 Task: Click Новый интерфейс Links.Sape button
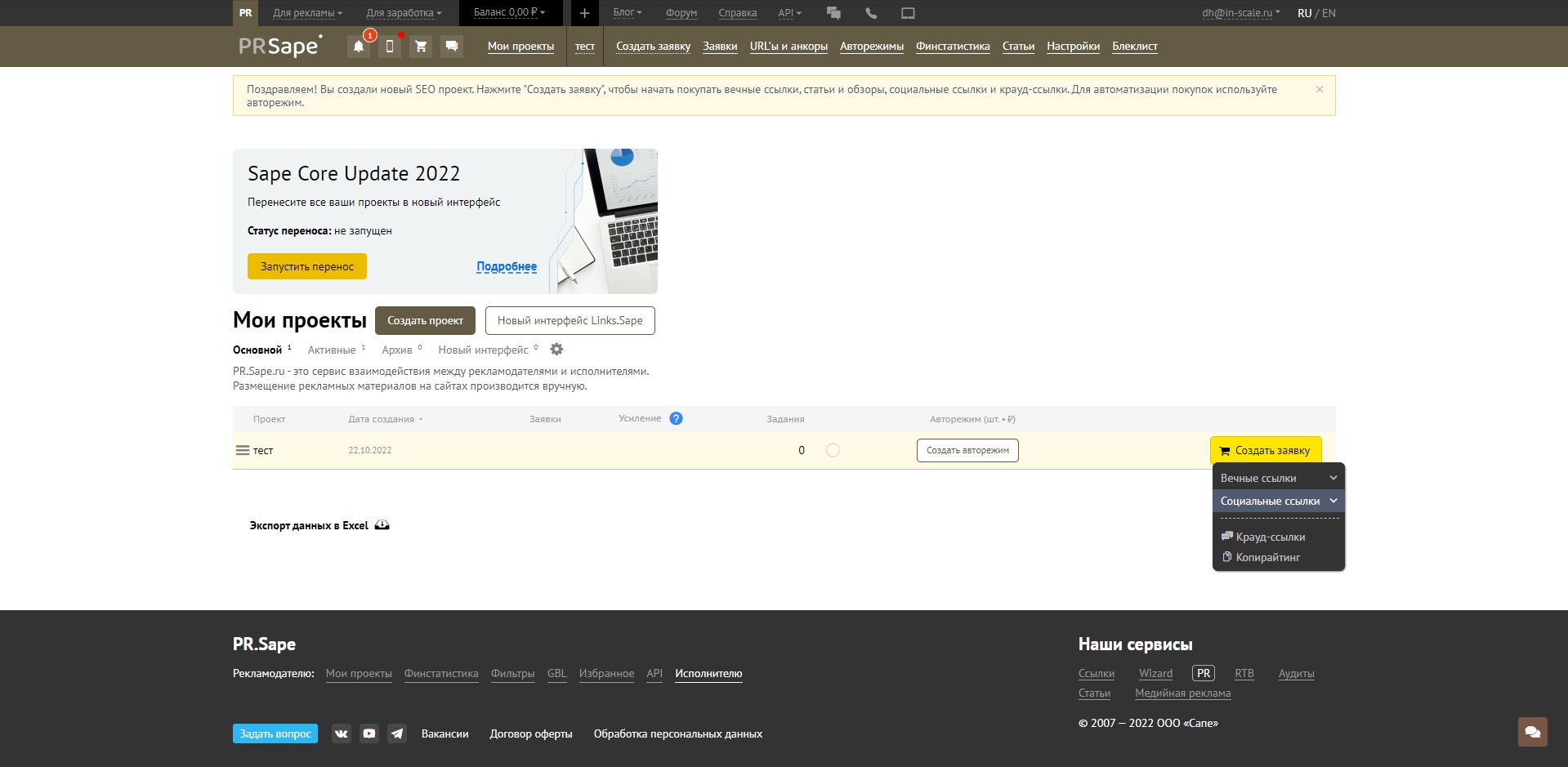pos(570,320)
